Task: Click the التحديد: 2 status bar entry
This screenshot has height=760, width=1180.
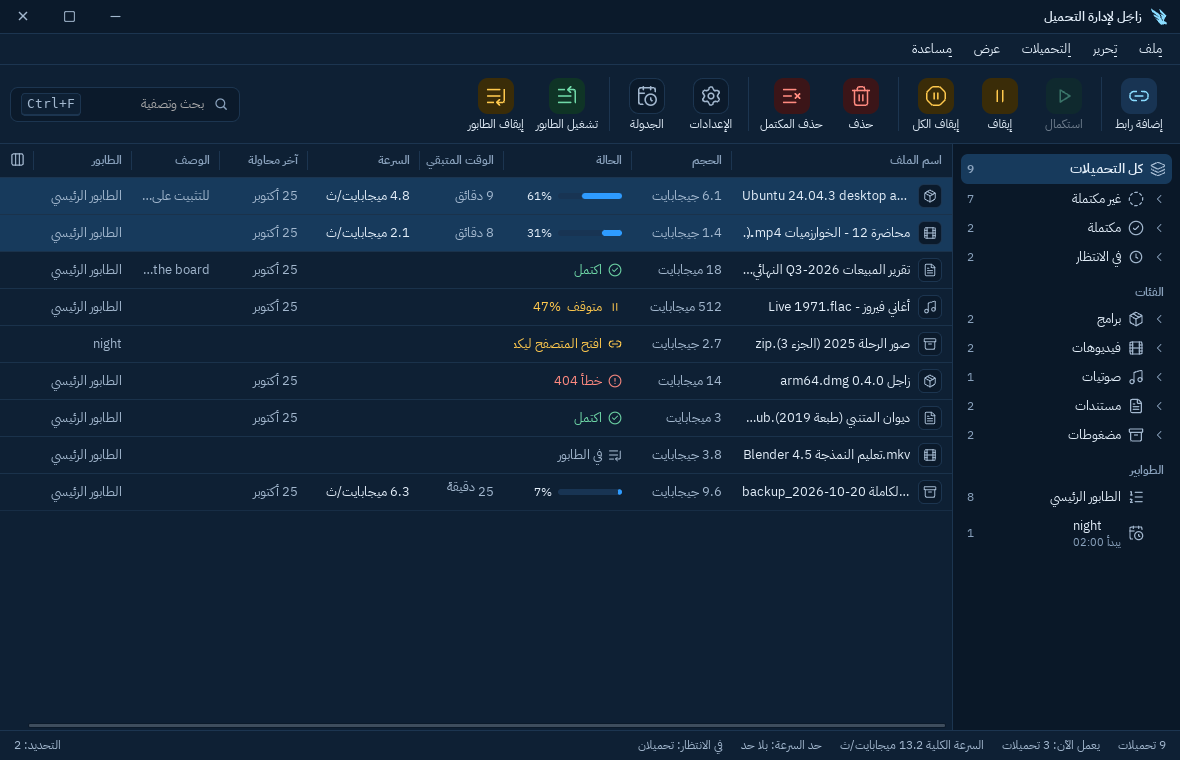Action: coord(38,745)
